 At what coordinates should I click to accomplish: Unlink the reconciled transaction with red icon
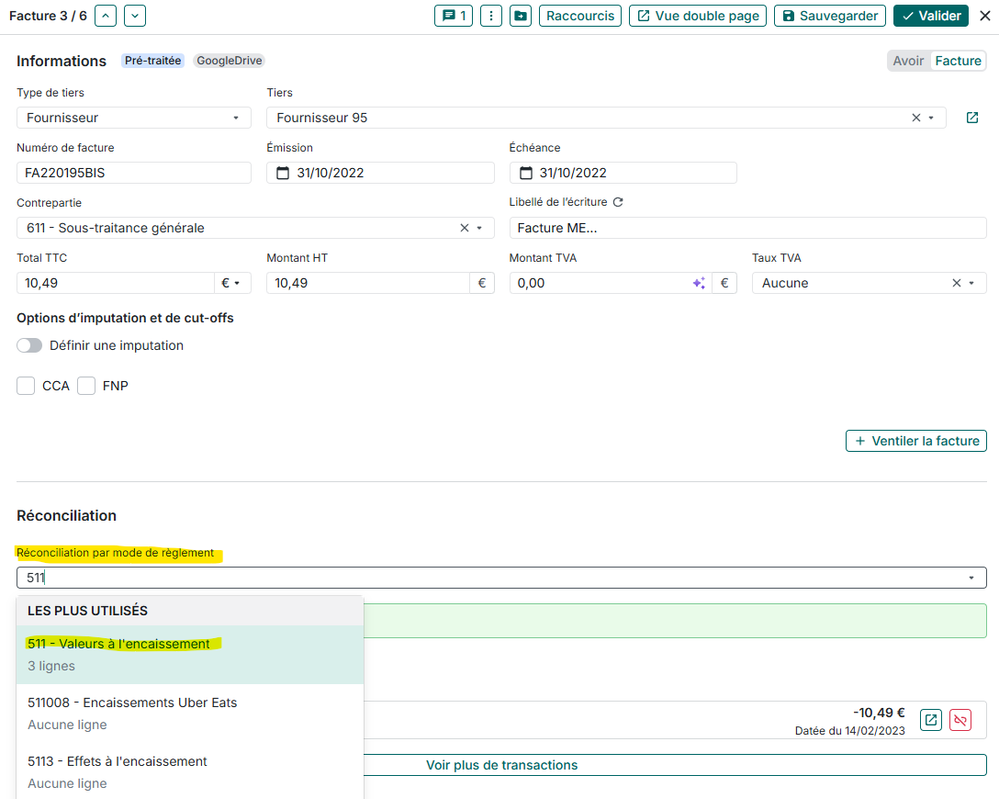click(960, 720)
